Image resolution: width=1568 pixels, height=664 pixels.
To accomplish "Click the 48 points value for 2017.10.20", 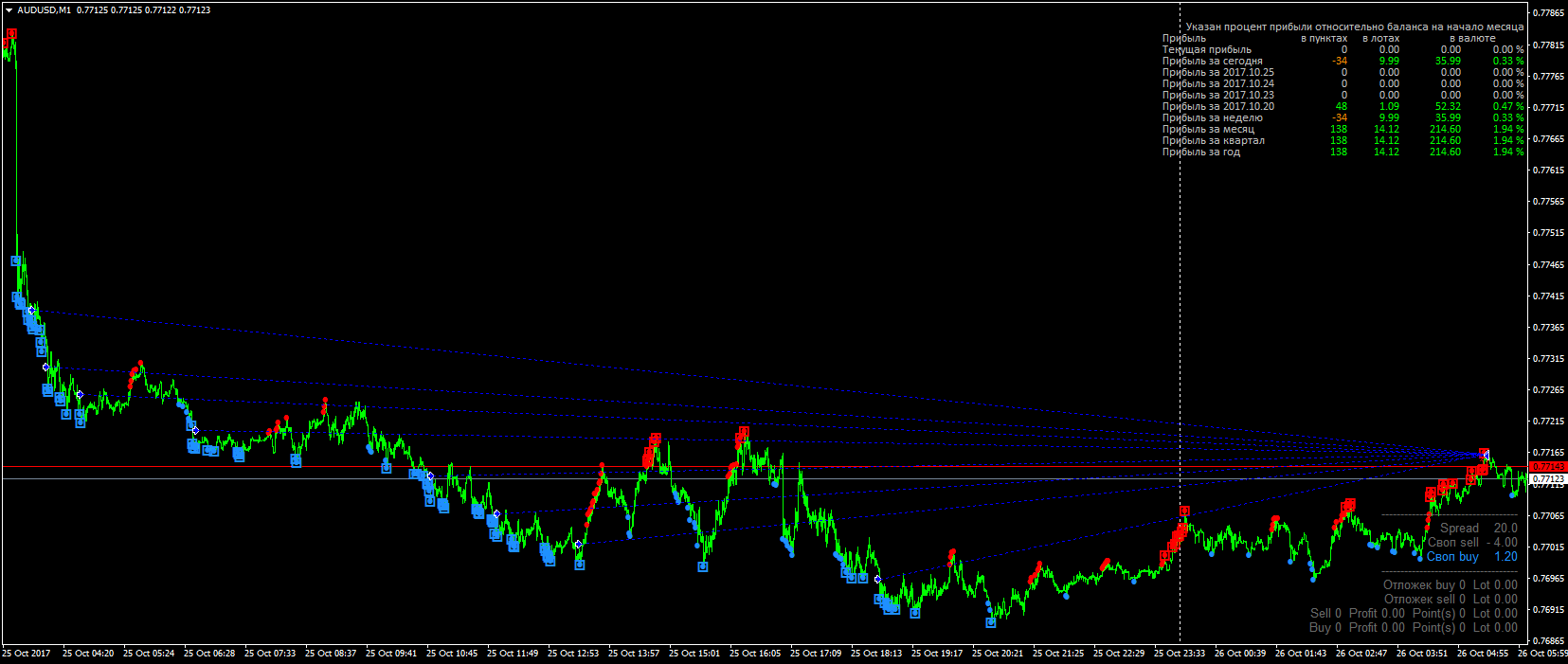I will click(x=1342, y=106).
